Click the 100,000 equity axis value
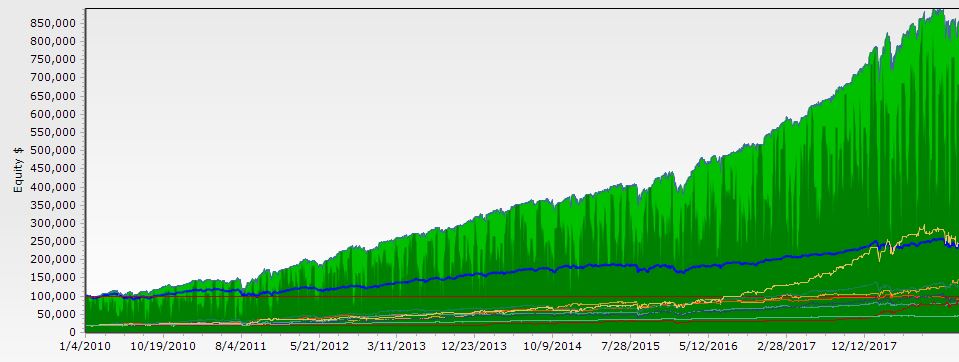The width and height of the screenshot is (959, 362). (x=52, y=296)
